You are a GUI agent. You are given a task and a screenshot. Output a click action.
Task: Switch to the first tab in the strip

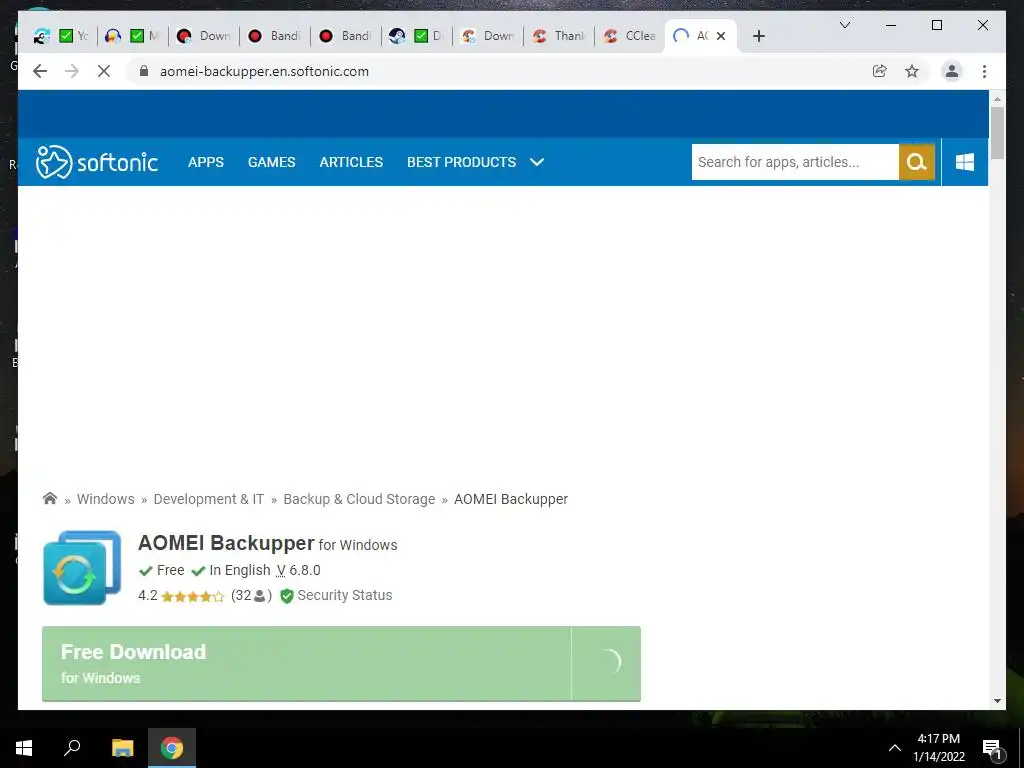point(61,36)
